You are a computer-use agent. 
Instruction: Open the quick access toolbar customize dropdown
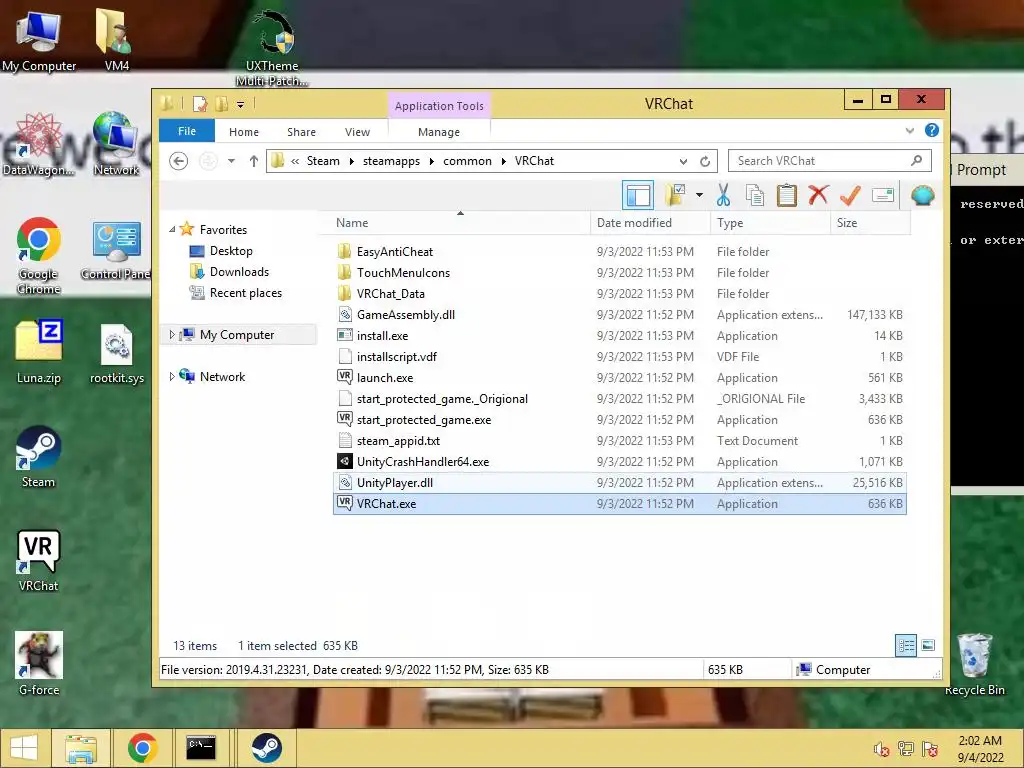point(240,104)
